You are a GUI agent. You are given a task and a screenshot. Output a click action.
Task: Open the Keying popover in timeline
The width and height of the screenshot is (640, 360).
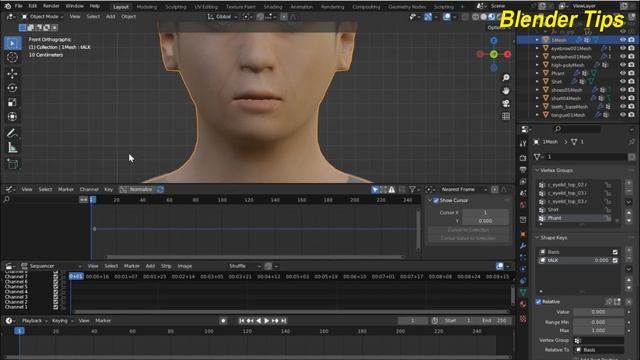coord(62,321)
